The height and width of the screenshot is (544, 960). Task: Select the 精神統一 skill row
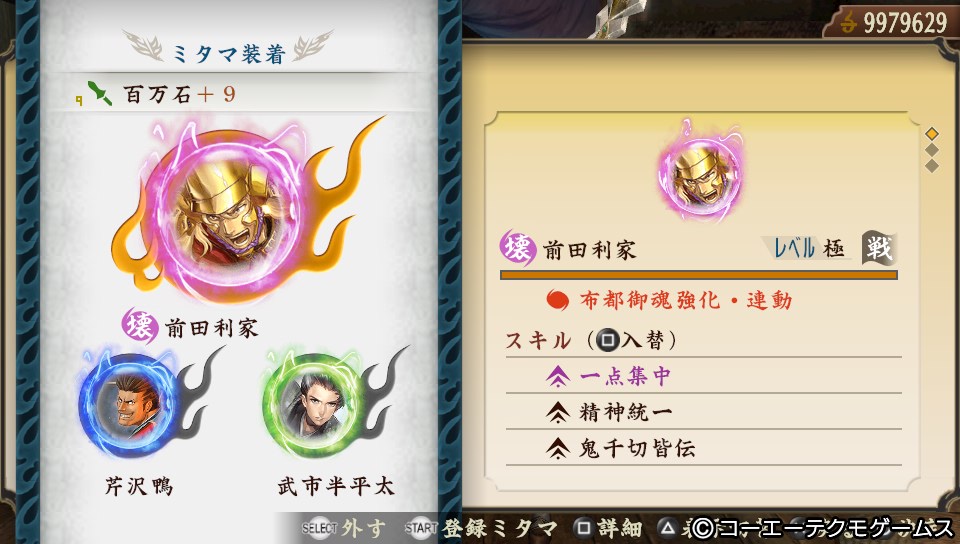[703, 411]
